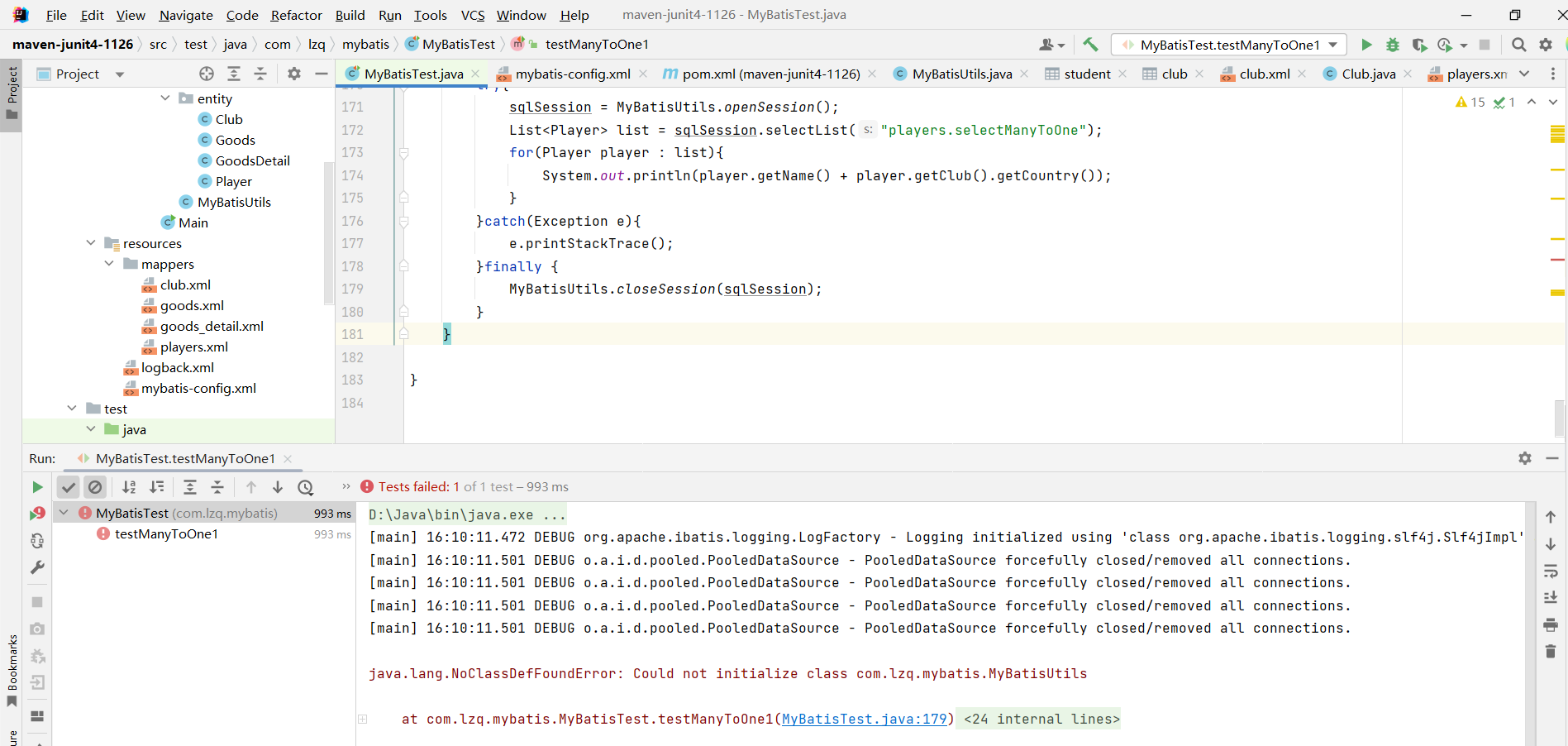Screen dimensions: 1568x746
Task: Clear console output with the trash icon
Action: pos(1551,652)
